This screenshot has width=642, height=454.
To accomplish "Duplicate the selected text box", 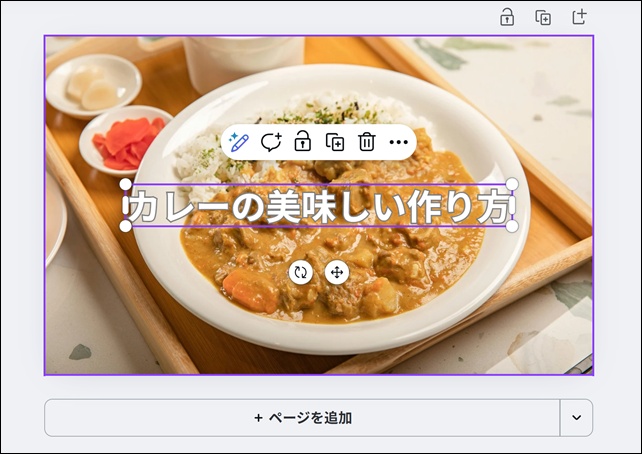I will [335, 142].
